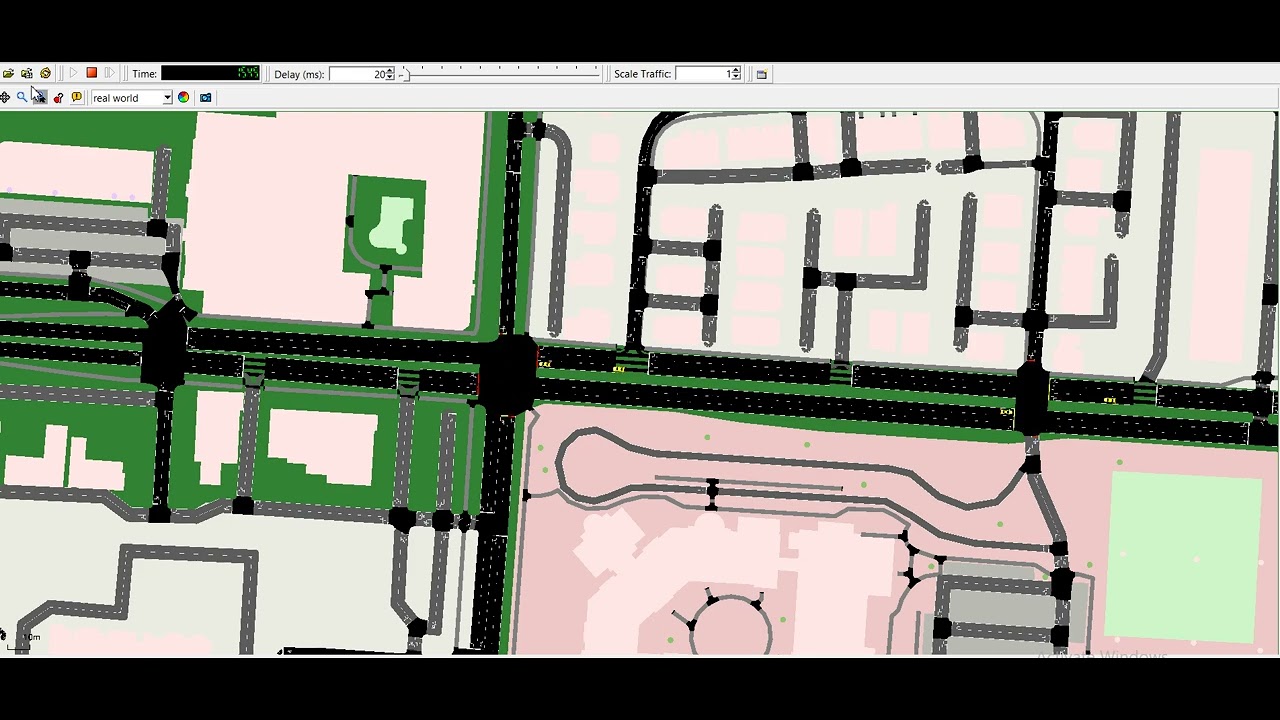Click the select mode cursor icon
This screenshot has height=720, width=1280.
(x=39, y=97)
